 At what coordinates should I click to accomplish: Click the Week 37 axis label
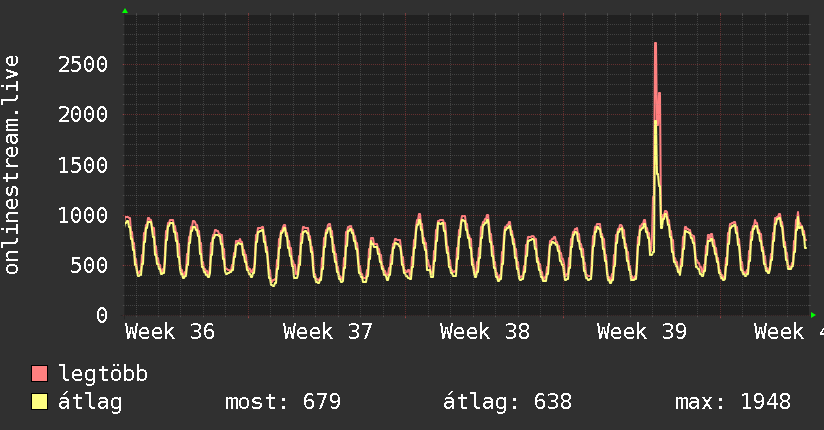point(327,332)
